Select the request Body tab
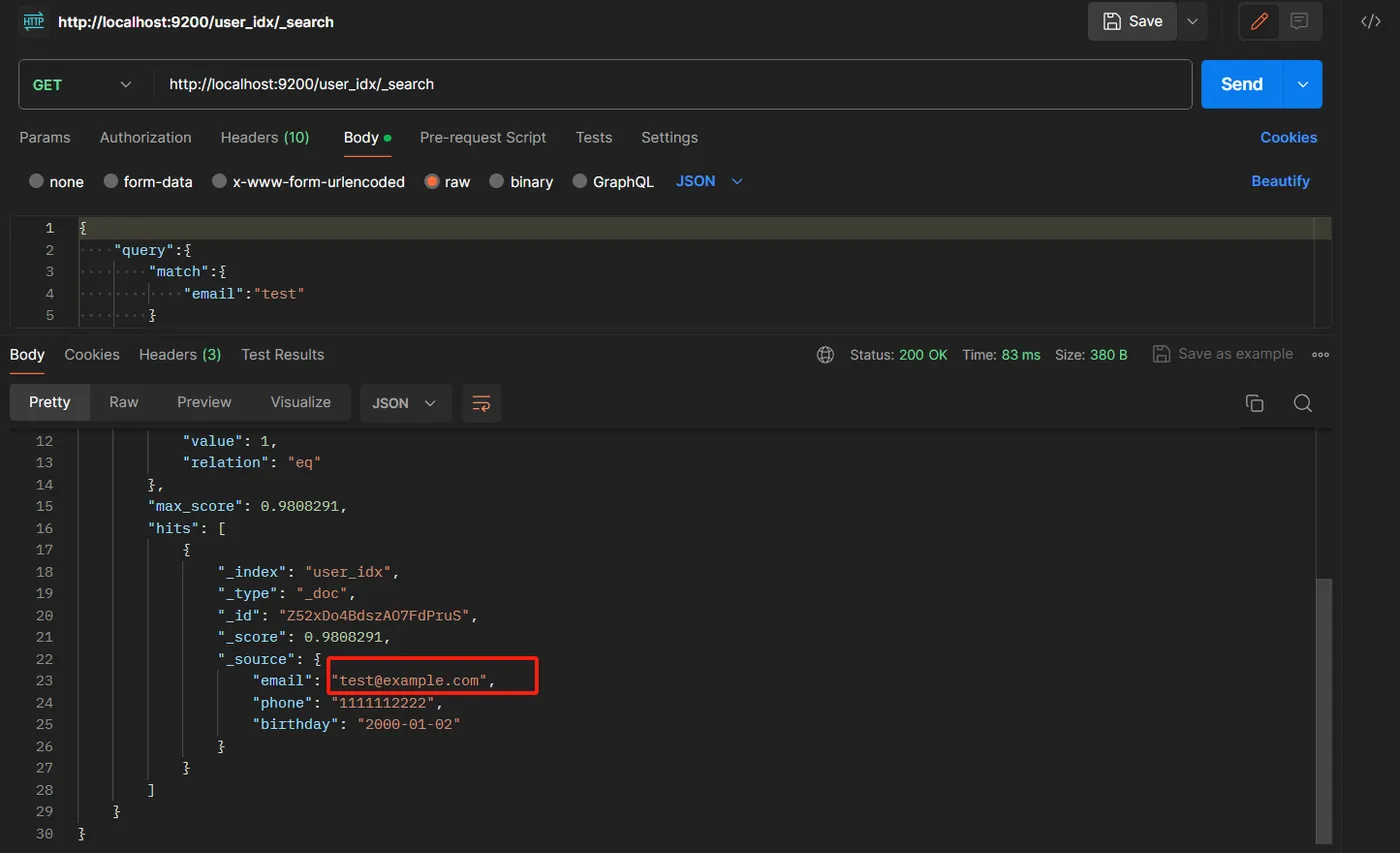 tap(367, 137)
